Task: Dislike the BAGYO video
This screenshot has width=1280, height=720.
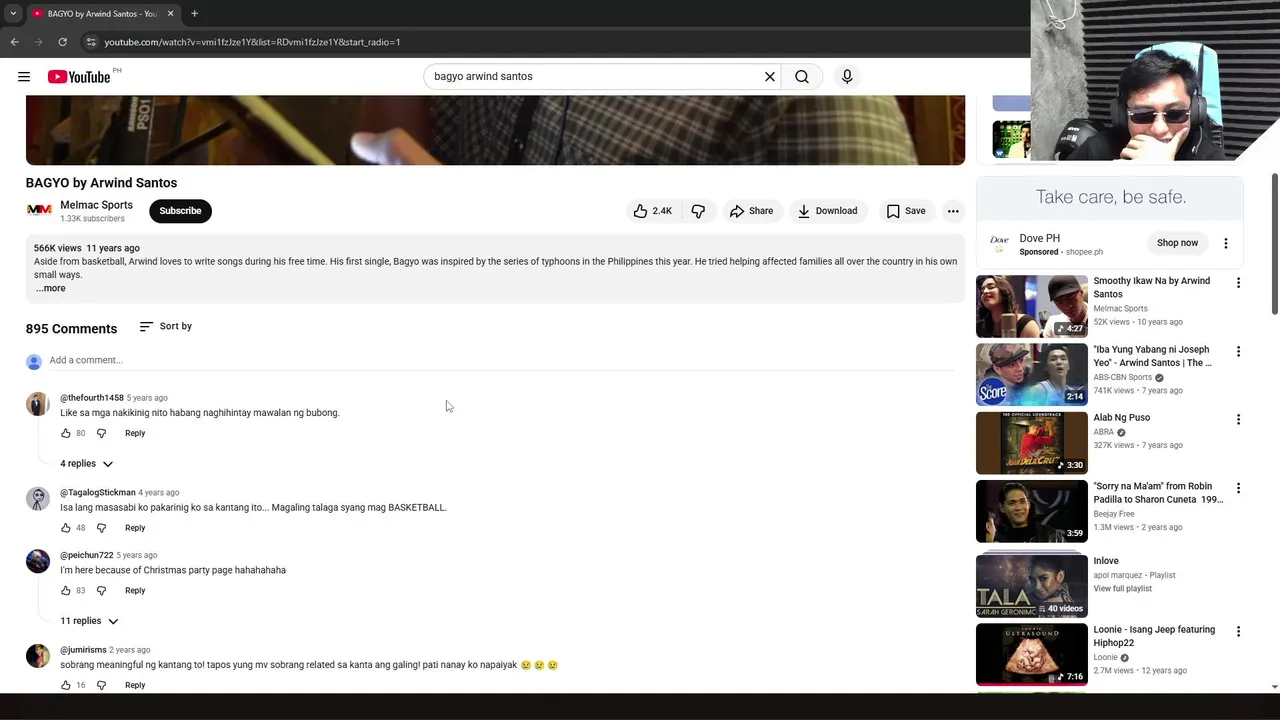Action: [698, 211]
